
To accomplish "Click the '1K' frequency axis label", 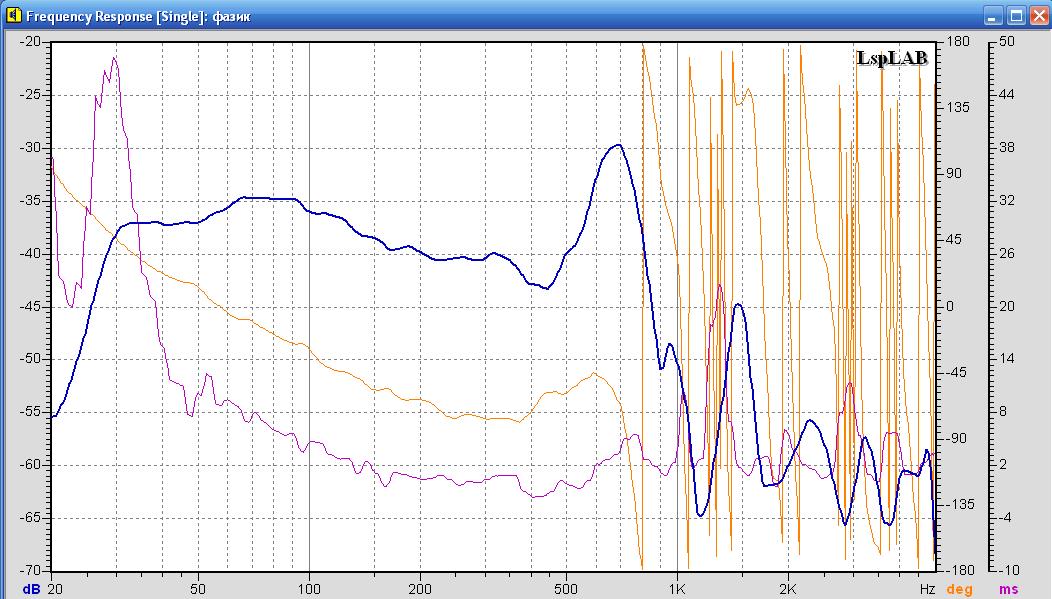I will tap(677, 590).
